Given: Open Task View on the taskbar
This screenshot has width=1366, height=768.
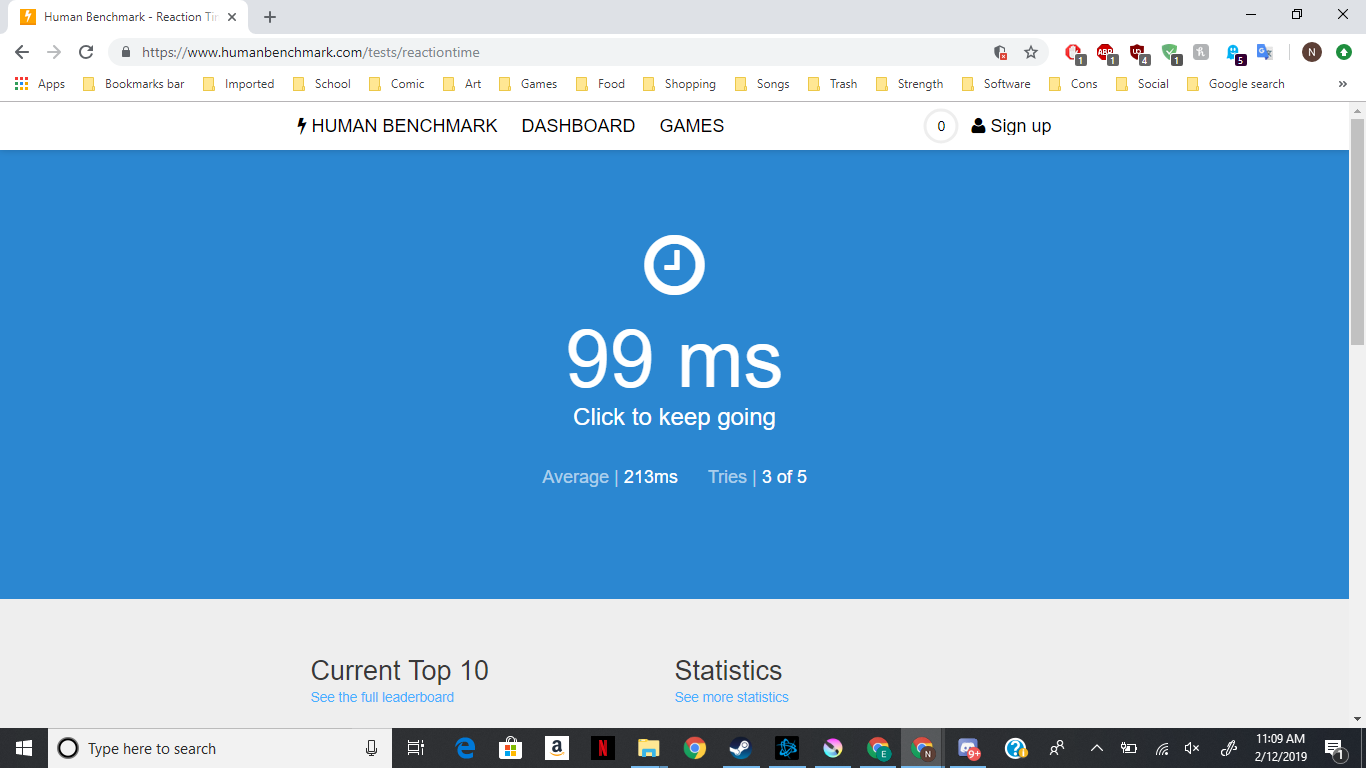Looking at the screenshot, I should 416,748.
